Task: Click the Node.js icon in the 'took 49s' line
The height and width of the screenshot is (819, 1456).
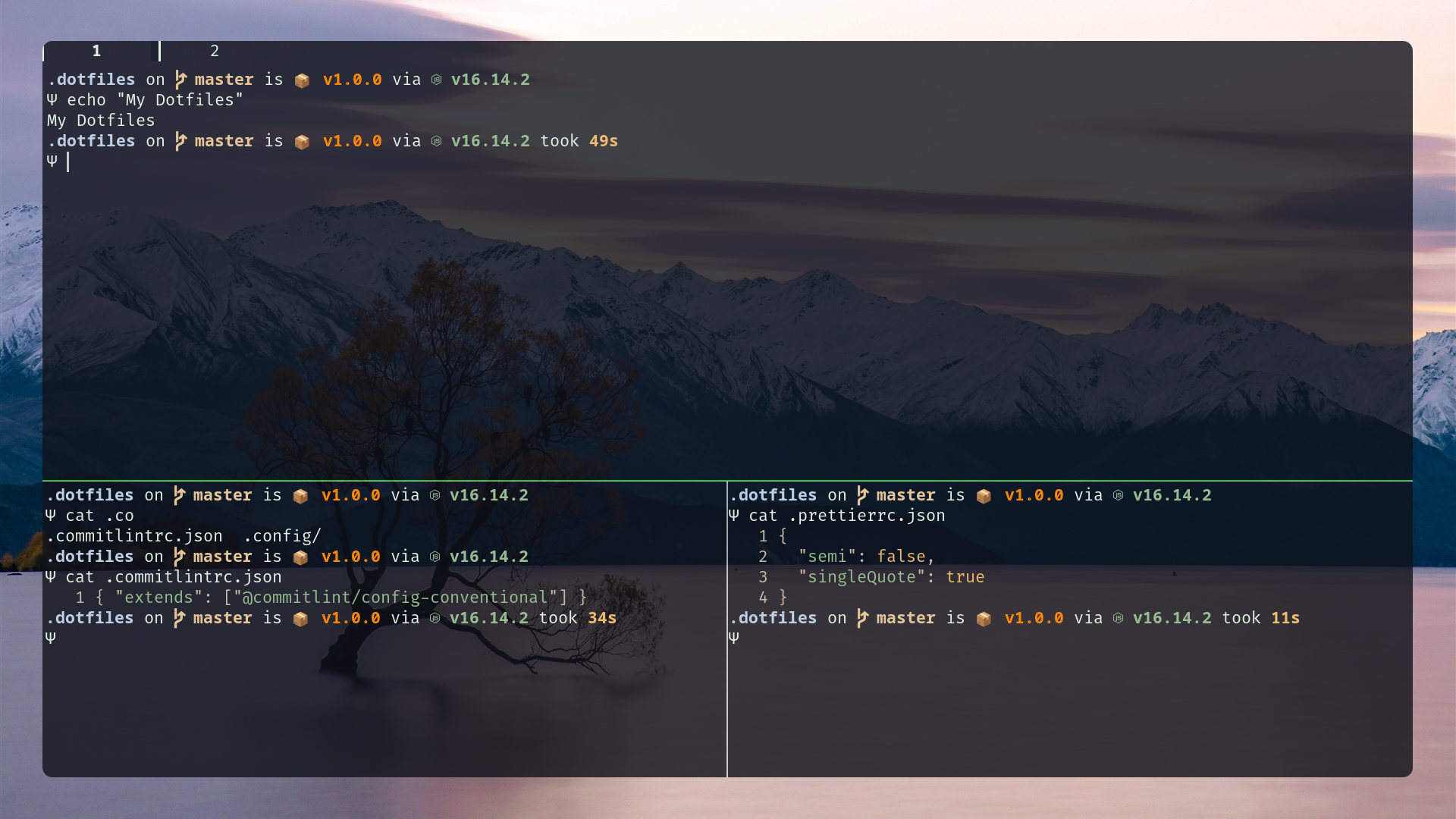Action: [x=436, y=141]
